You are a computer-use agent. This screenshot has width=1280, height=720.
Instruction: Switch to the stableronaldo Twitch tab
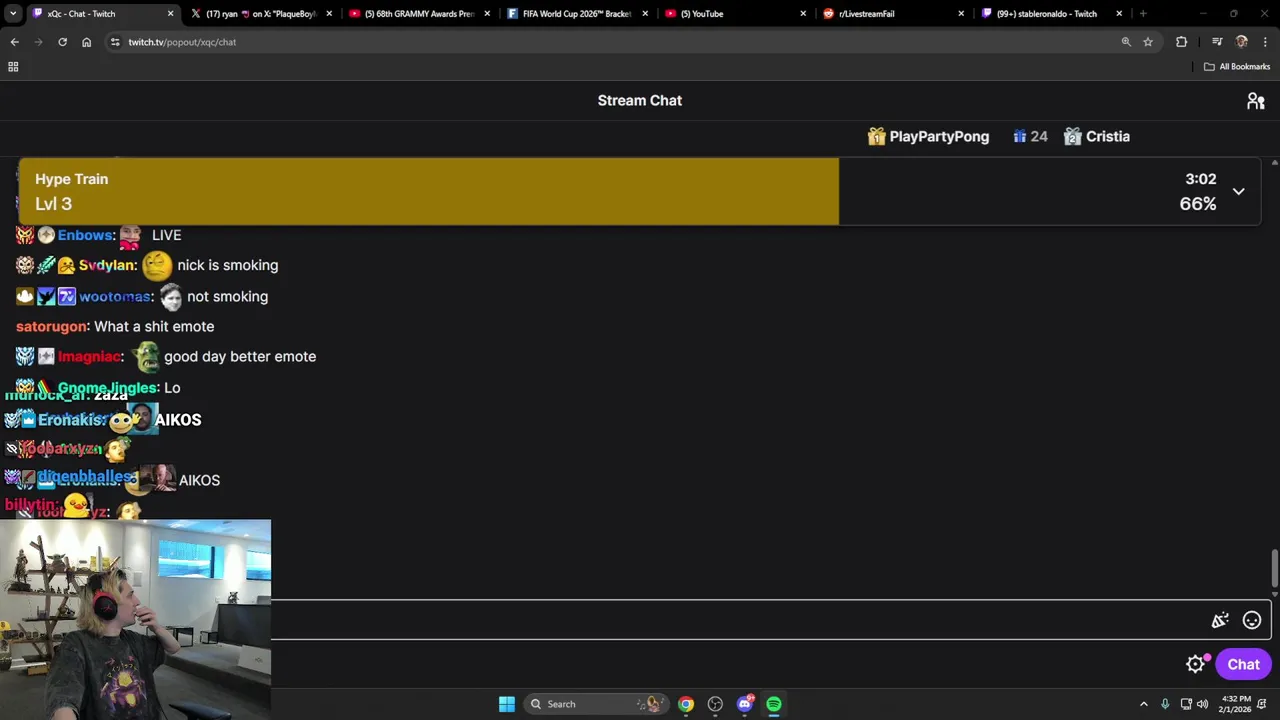point(1052,14)
